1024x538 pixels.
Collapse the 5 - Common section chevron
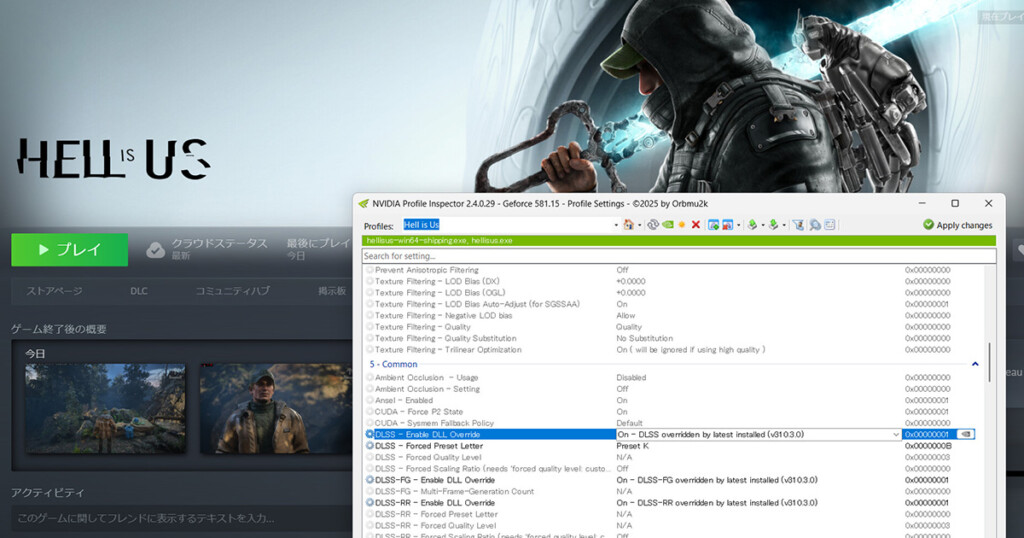pyautogui.click(x=975, y=364)
